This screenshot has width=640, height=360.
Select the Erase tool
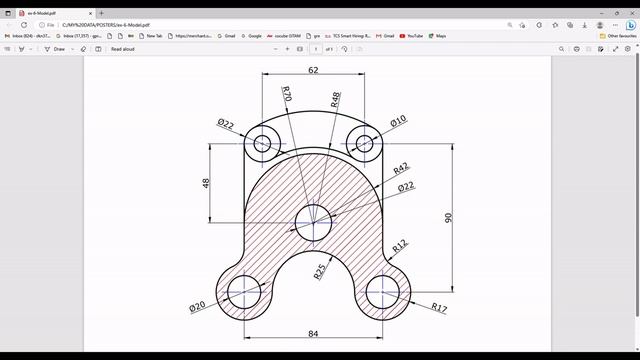(83, 49)
